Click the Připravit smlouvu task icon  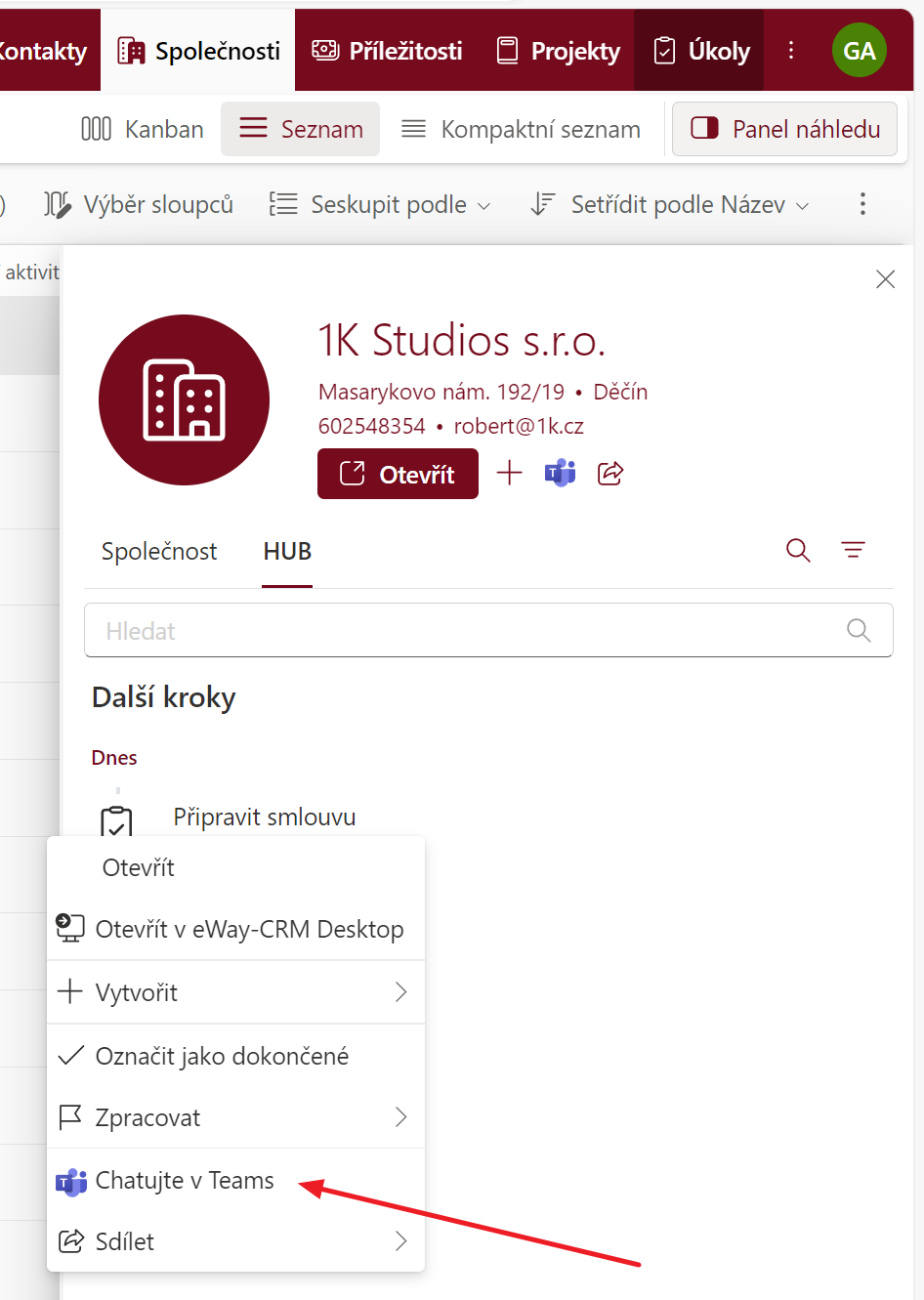coord(116,822)
